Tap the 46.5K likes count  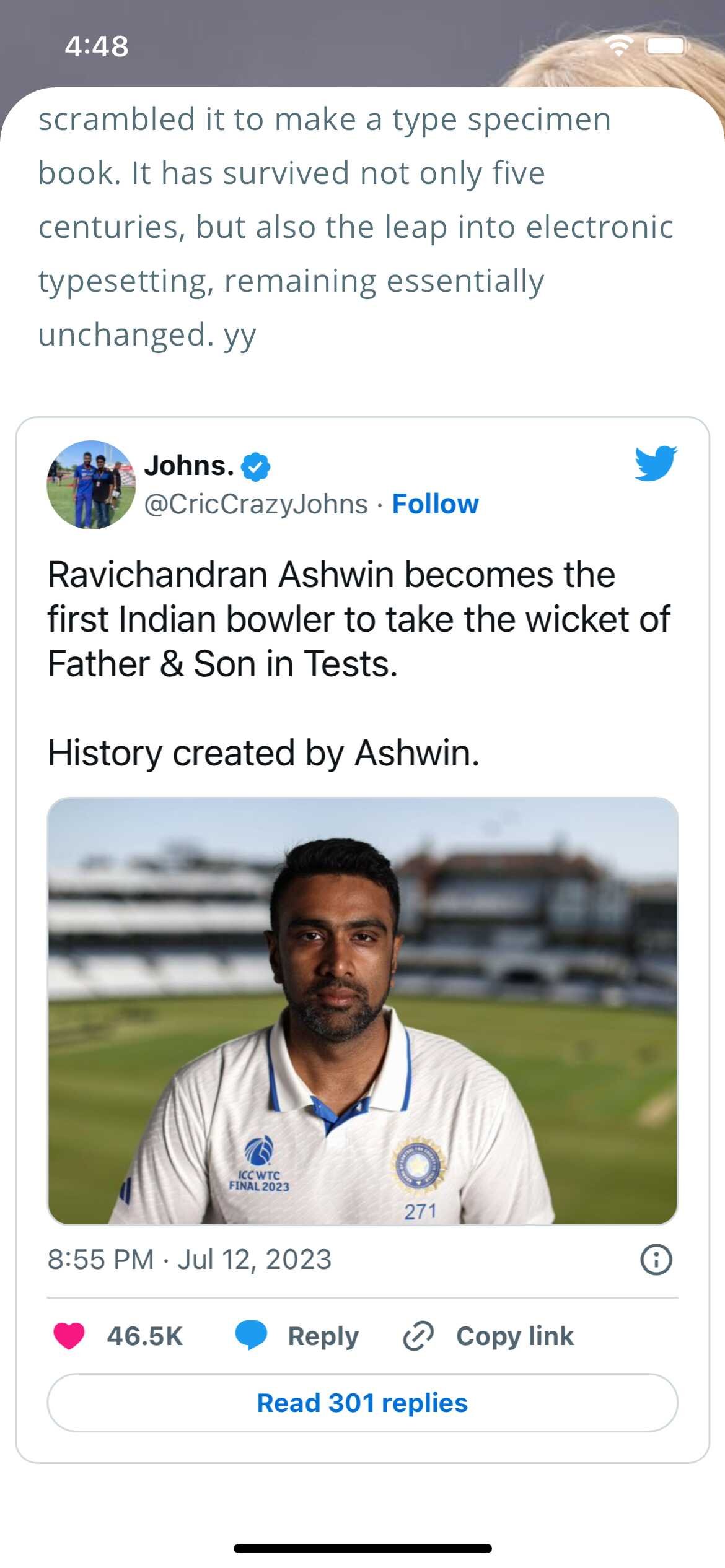point(145,1336)
